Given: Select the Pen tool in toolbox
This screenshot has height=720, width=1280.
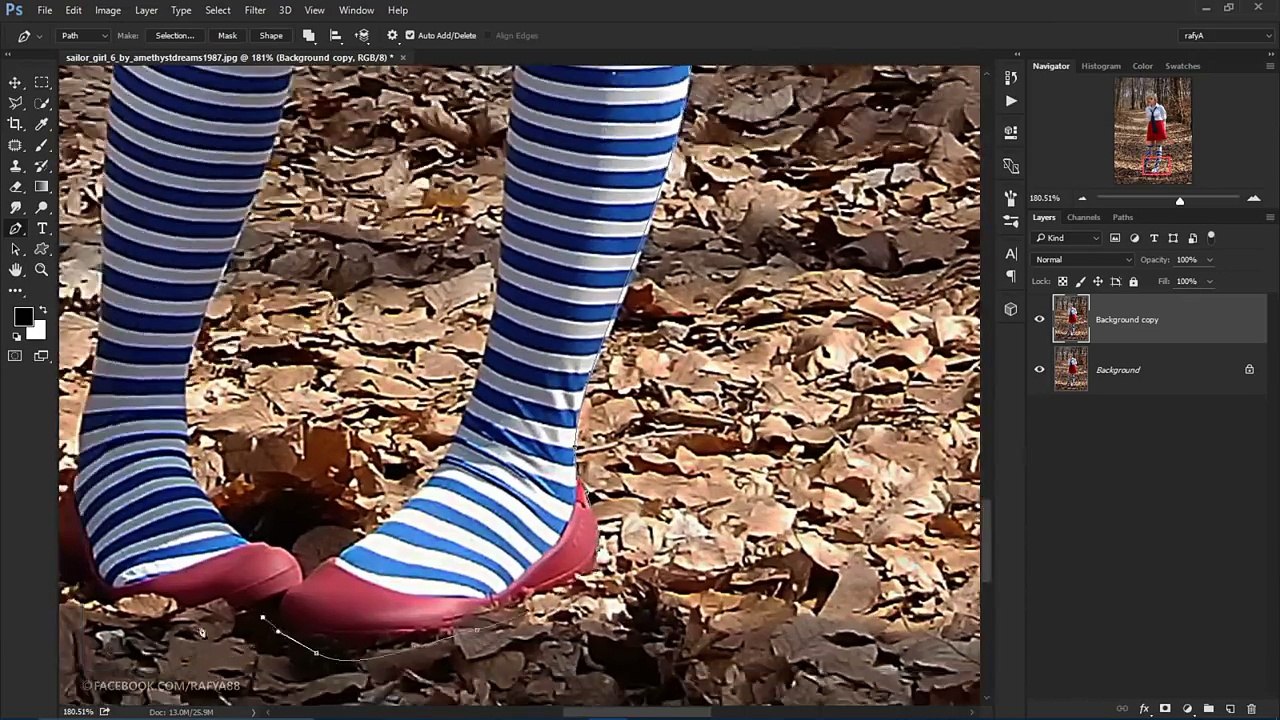Looking at the screenshot, I should click(x=16, y=229).
